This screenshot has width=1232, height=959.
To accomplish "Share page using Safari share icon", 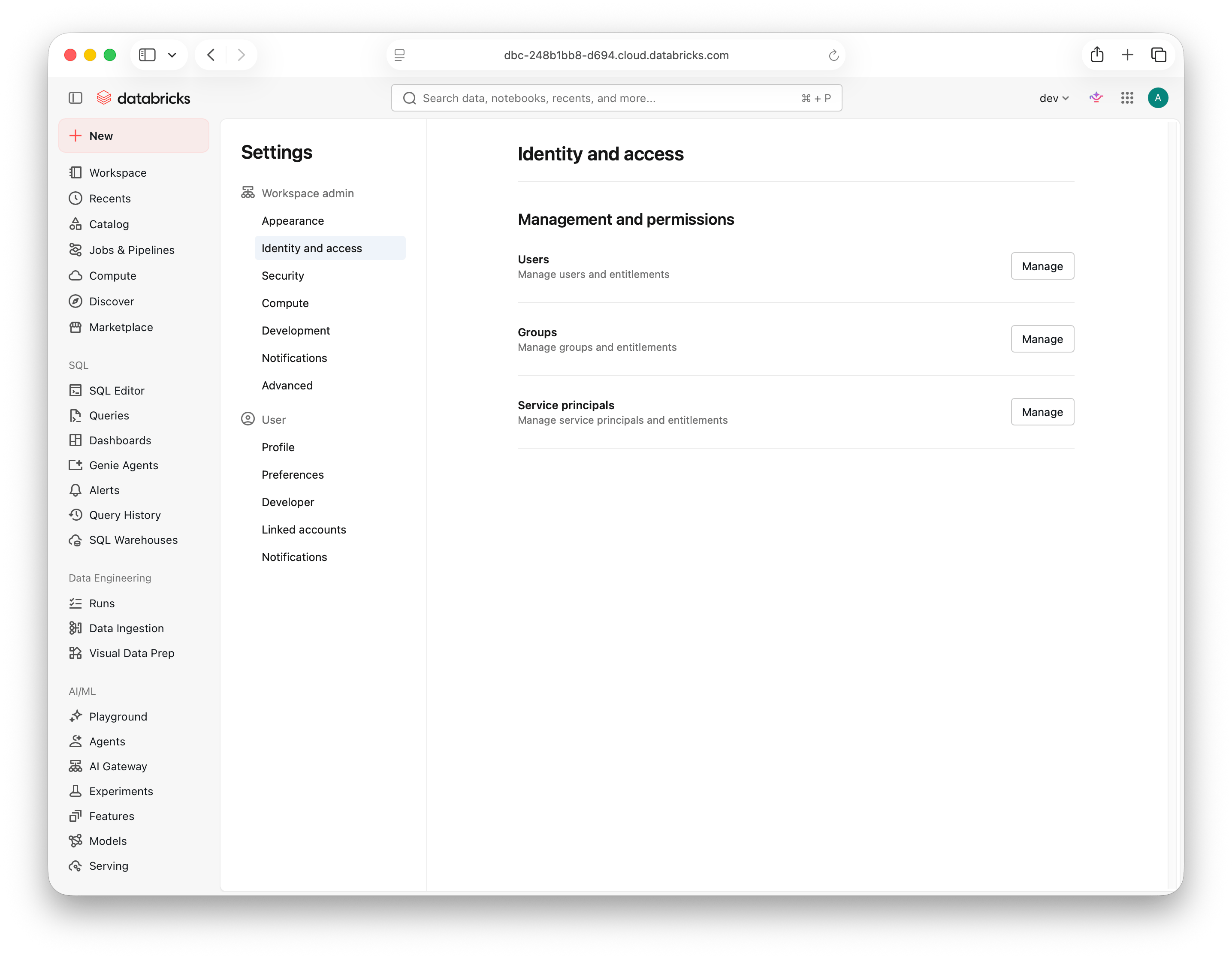I will click(x=1096, y=55).
